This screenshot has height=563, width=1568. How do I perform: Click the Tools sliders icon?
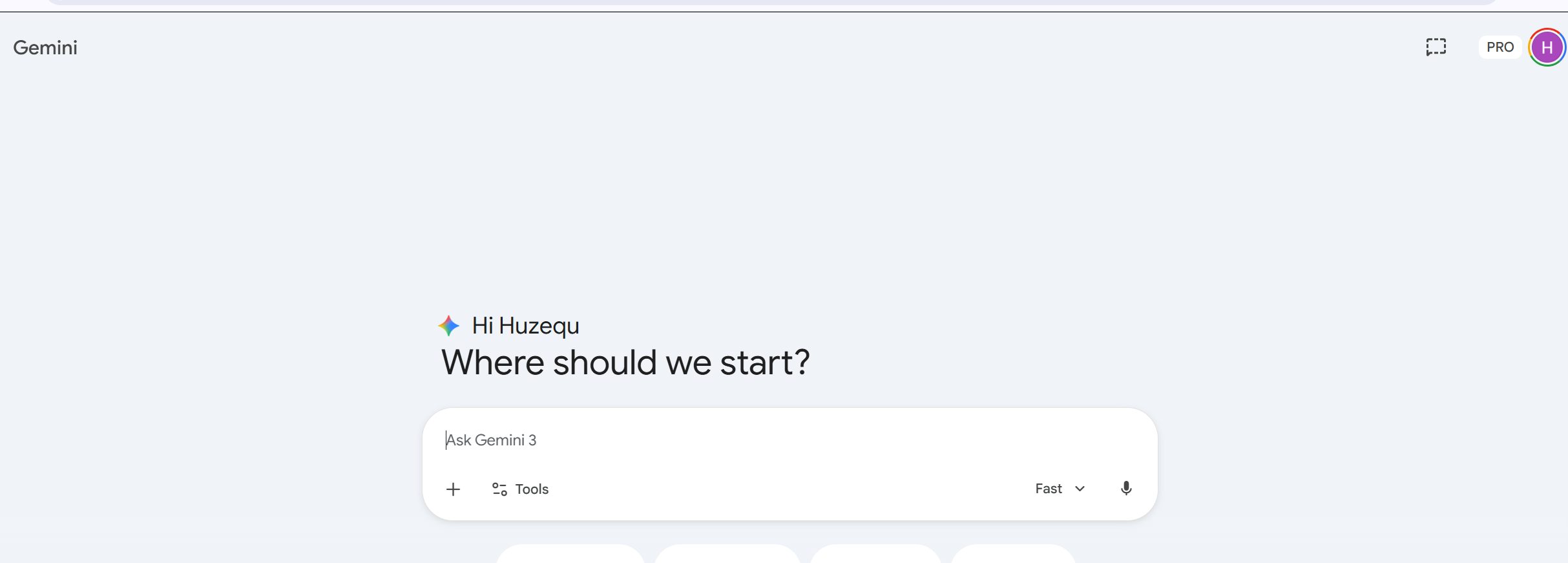tap(499, 489)
